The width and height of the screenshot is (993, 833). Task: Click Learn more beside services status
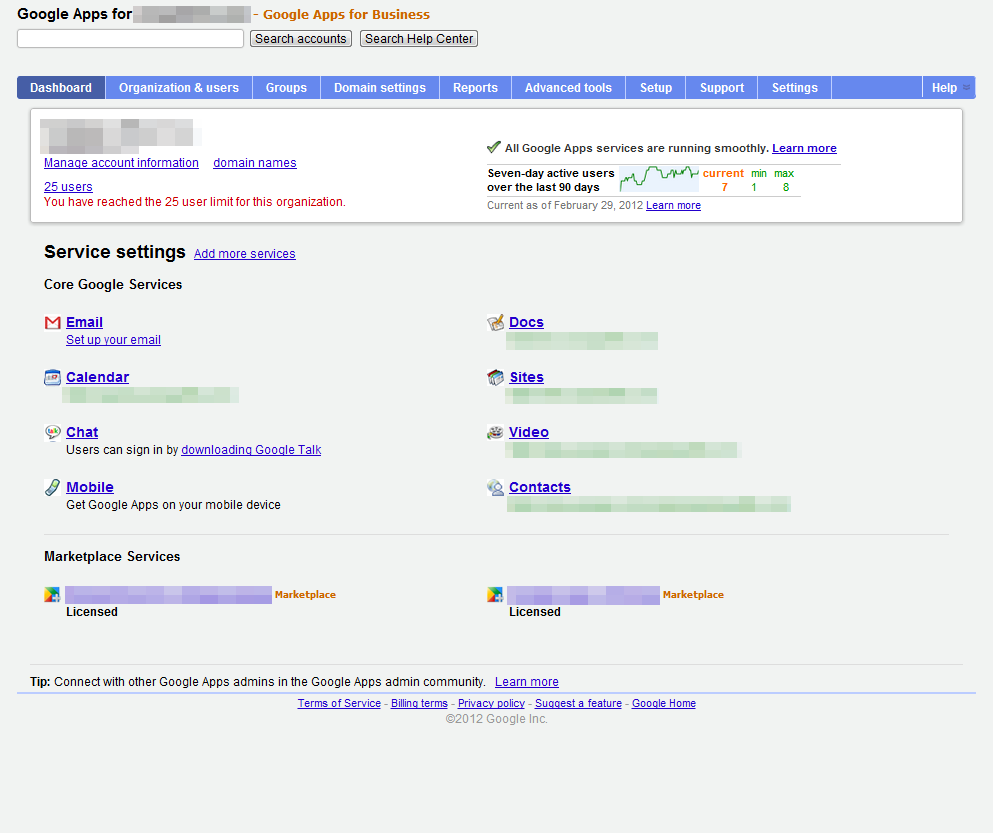(804, 148)
